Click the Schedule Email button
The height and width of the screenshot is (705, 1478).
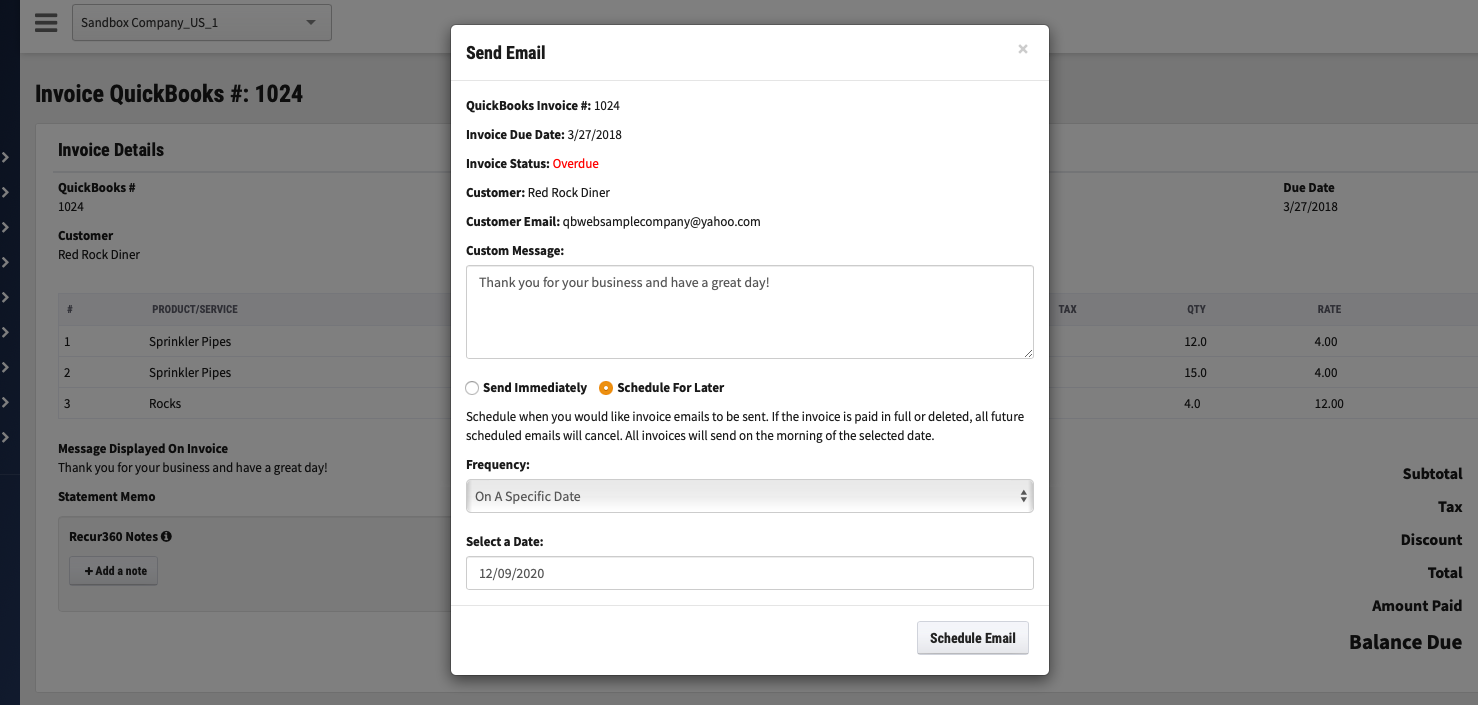pos(972,637)
